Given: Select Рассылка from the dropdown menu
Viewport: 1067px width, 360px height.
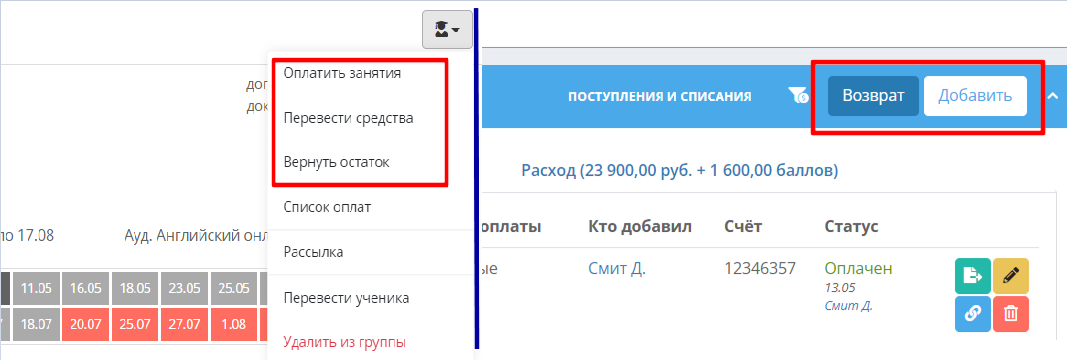Looking at the screenshot, I should tap(314, 252).
